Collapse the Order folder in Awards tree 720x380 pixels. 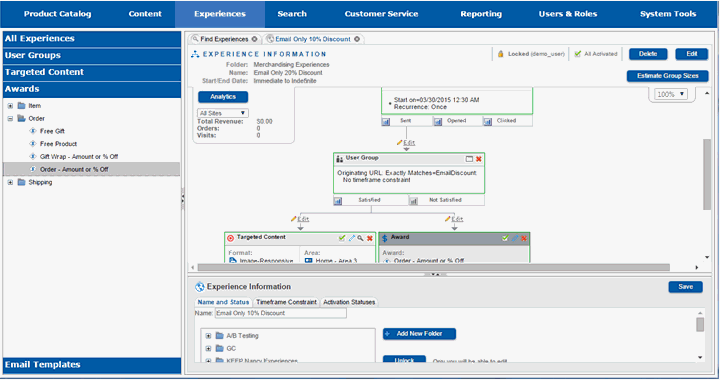[x=10, y=118]
